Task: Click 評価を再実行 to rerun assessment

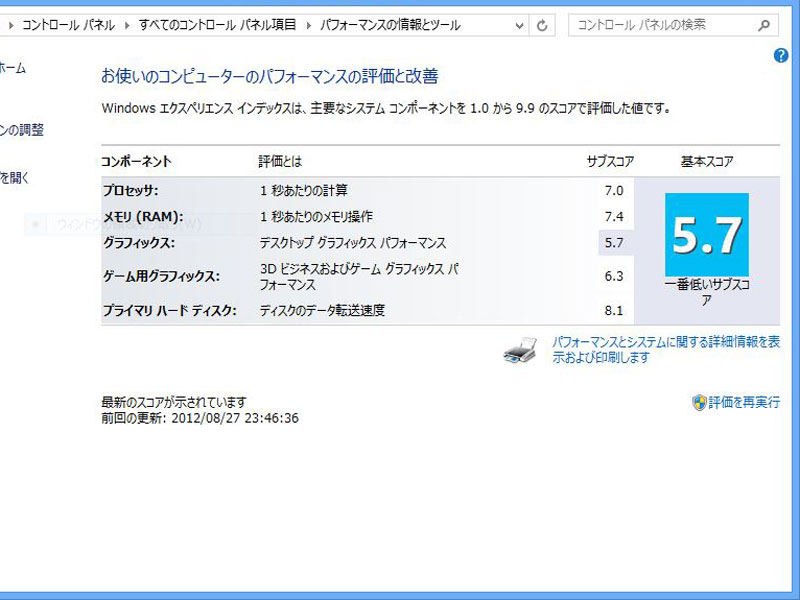Action: (x=744, y=403)
